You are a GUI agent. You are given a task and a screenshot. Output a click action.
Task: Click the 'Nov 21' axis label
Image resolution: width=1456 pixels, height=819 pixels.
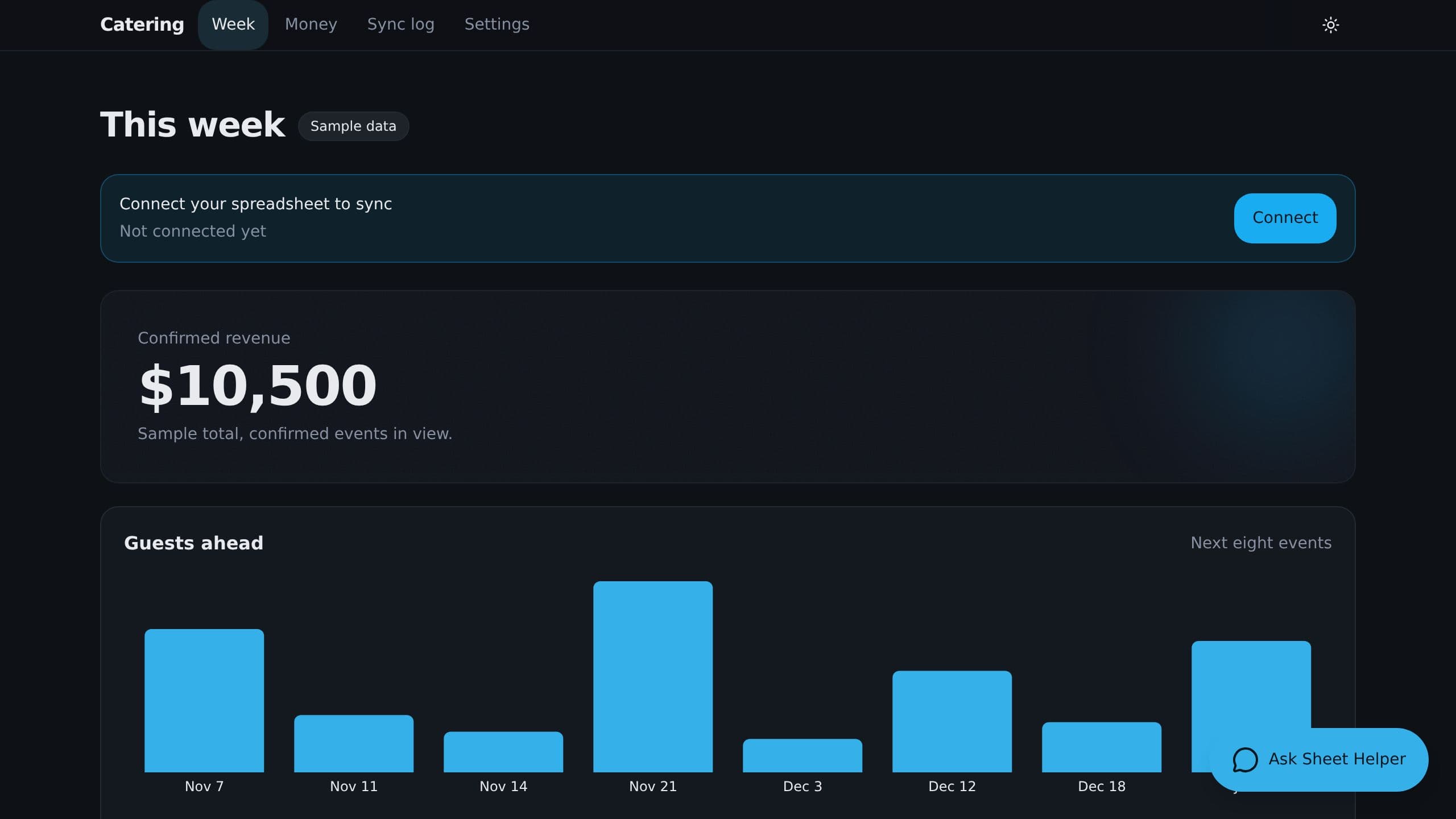(x=653, y=787)
